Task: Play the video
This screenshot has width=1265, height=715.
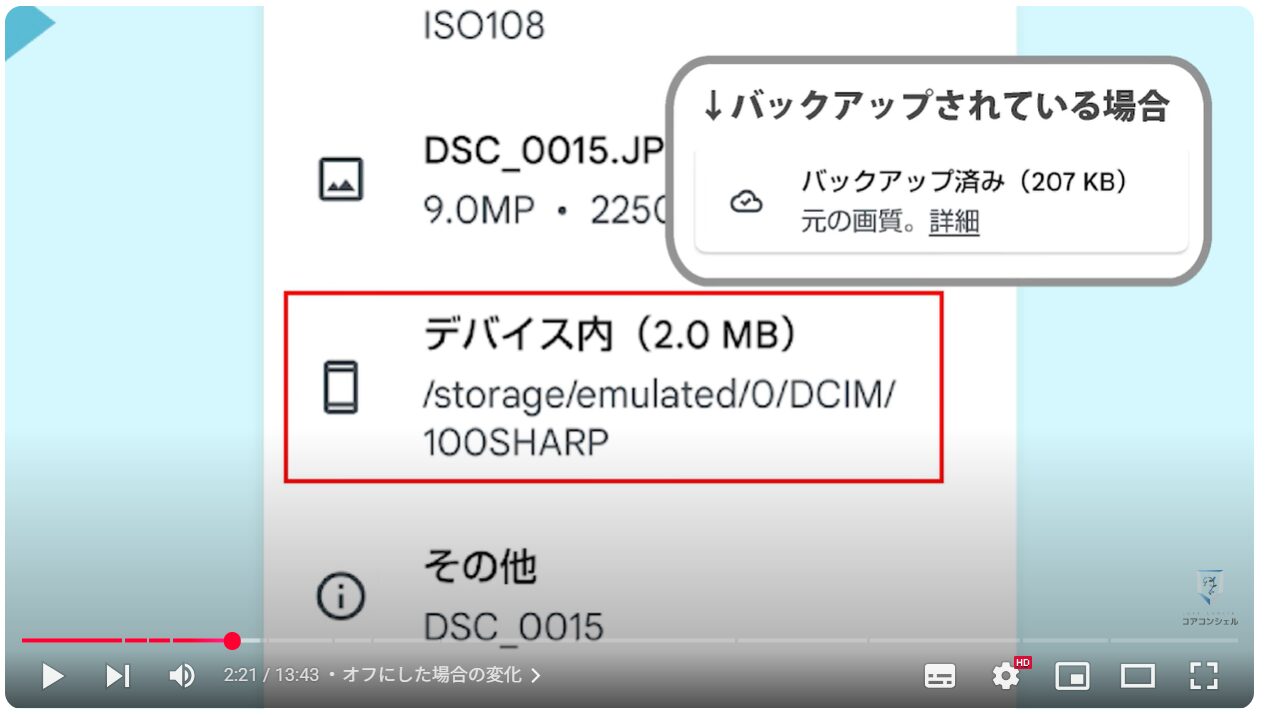Action: point(53,677)
